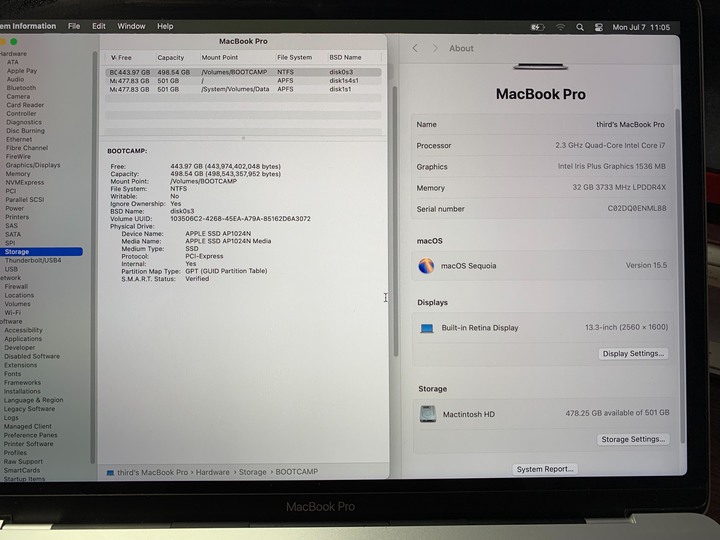Select Preference Panes in the sidebar
This screenshot has width=720, height=540.
[31, 435]
